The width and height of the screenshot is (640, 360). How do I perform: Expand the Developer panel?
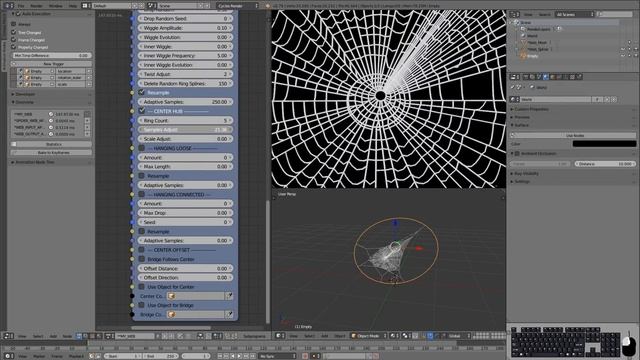(x=13, y=94)
